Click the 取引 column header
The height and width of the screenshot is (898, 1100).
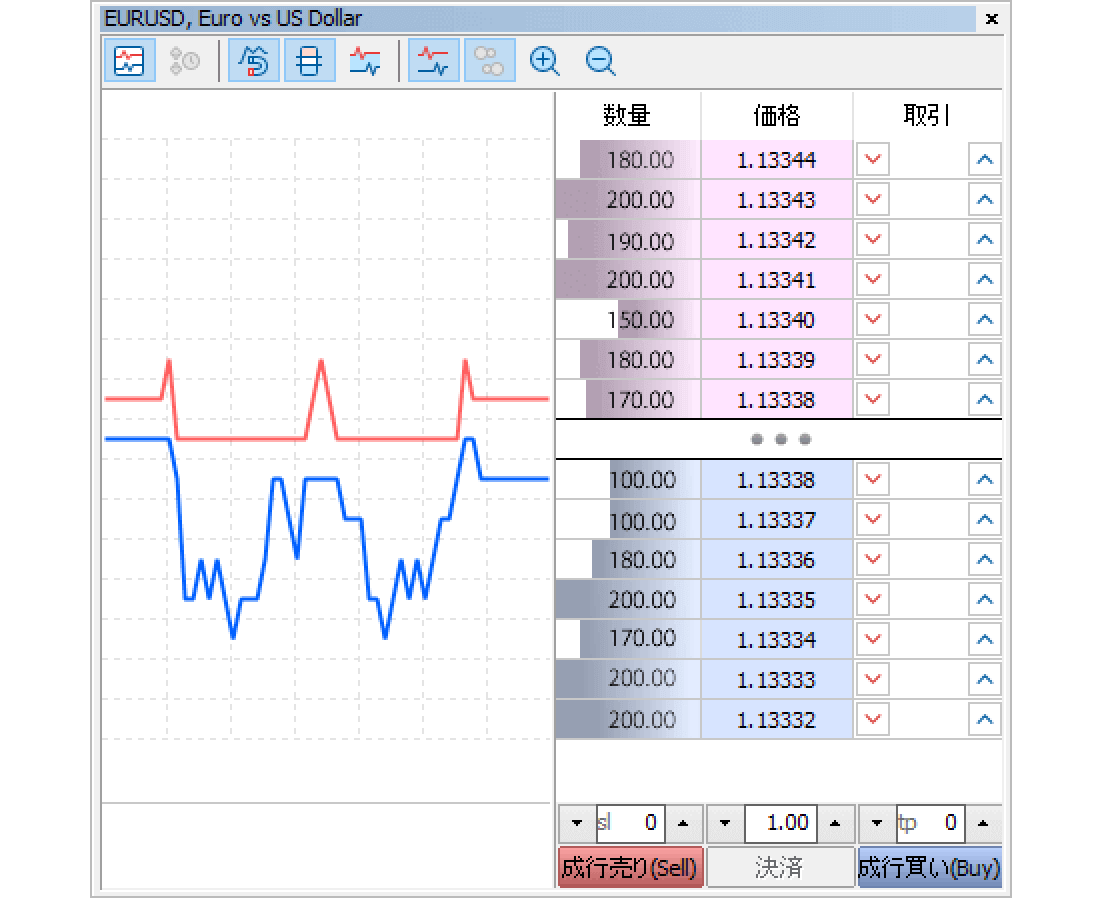tap(927, 115)
